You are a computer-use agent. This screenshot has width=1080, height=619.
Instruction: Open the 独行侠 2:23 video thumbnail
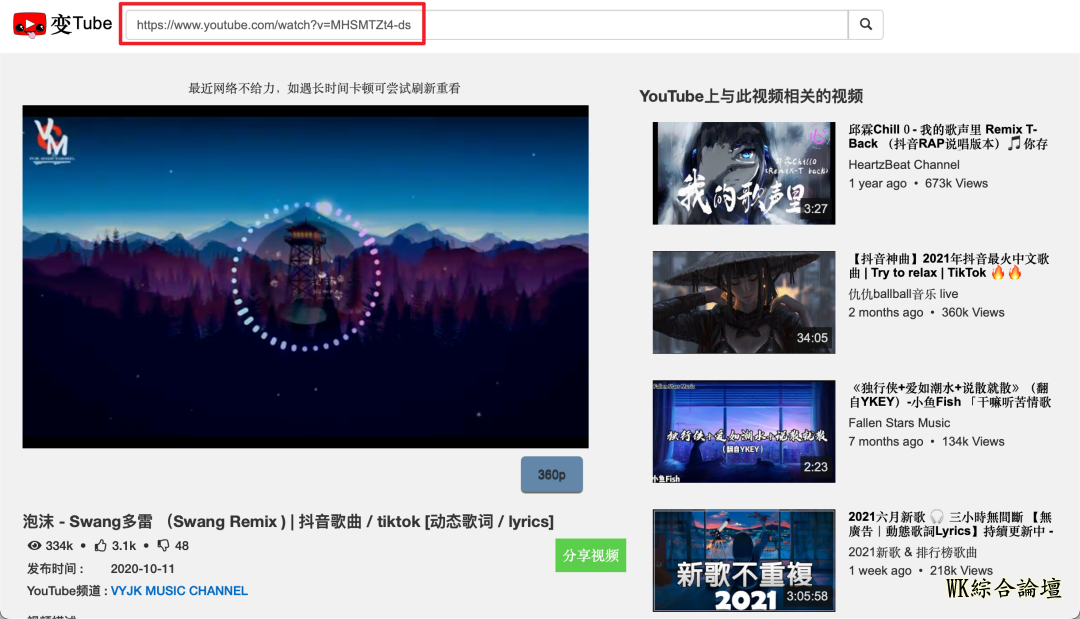(744, 431)
